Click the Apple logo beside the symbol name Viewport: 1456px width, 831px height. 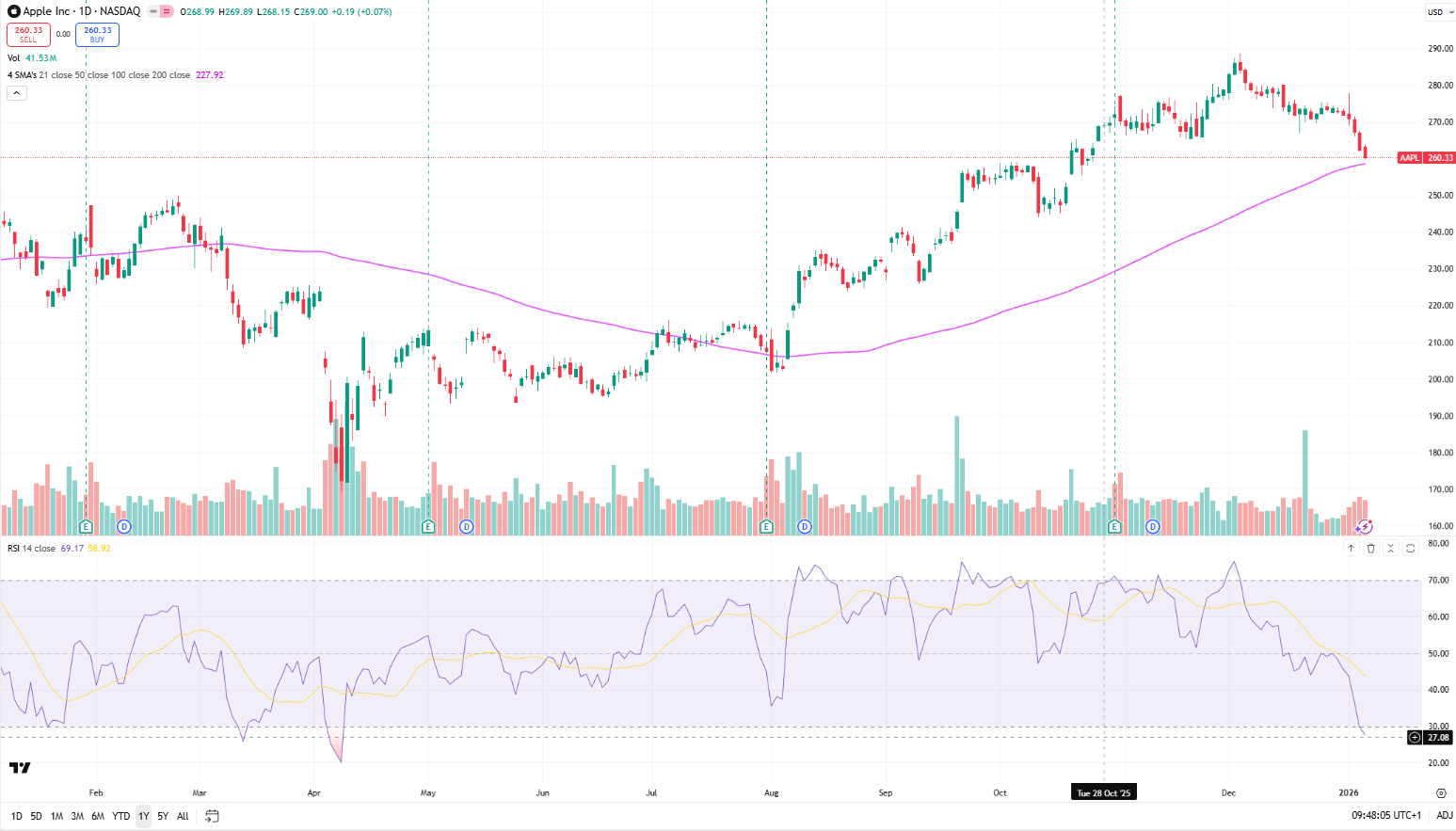pos(15,11)
